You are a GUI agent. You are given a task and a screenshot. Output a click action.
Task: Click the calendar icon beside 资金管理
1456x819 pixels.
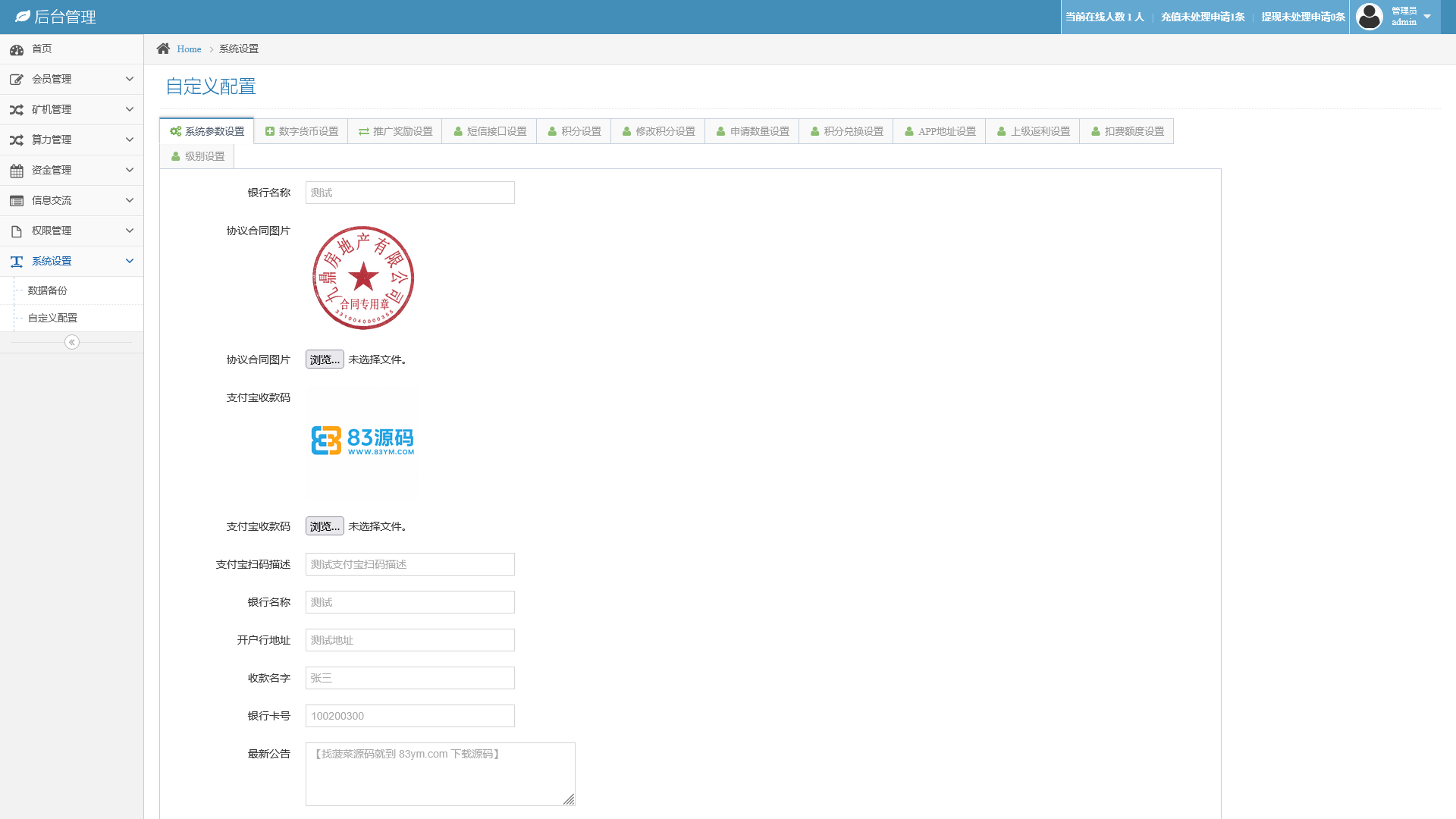(17, 171)
